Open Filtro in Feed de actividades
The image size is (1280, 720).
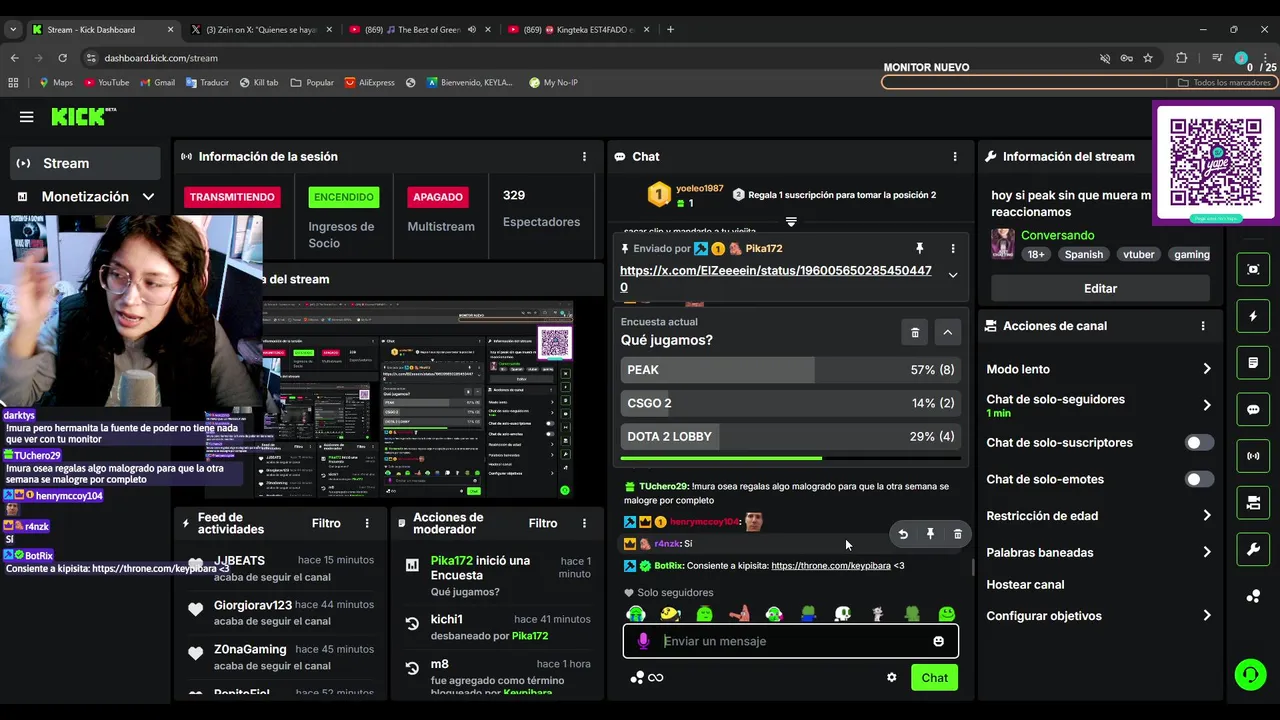point(326,523)
